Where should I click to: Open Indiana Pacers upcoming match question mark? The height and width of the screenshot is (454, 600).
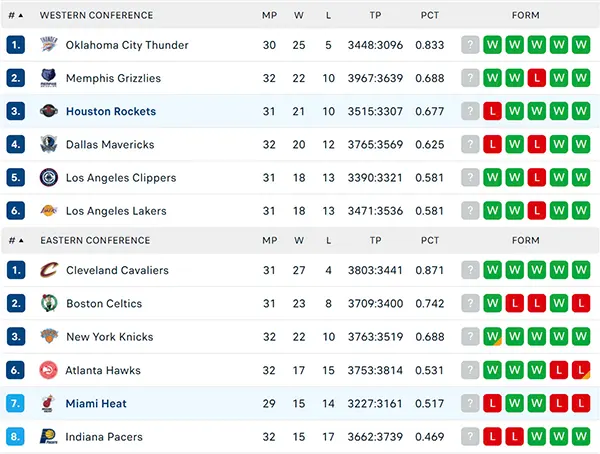click(470, 436)
